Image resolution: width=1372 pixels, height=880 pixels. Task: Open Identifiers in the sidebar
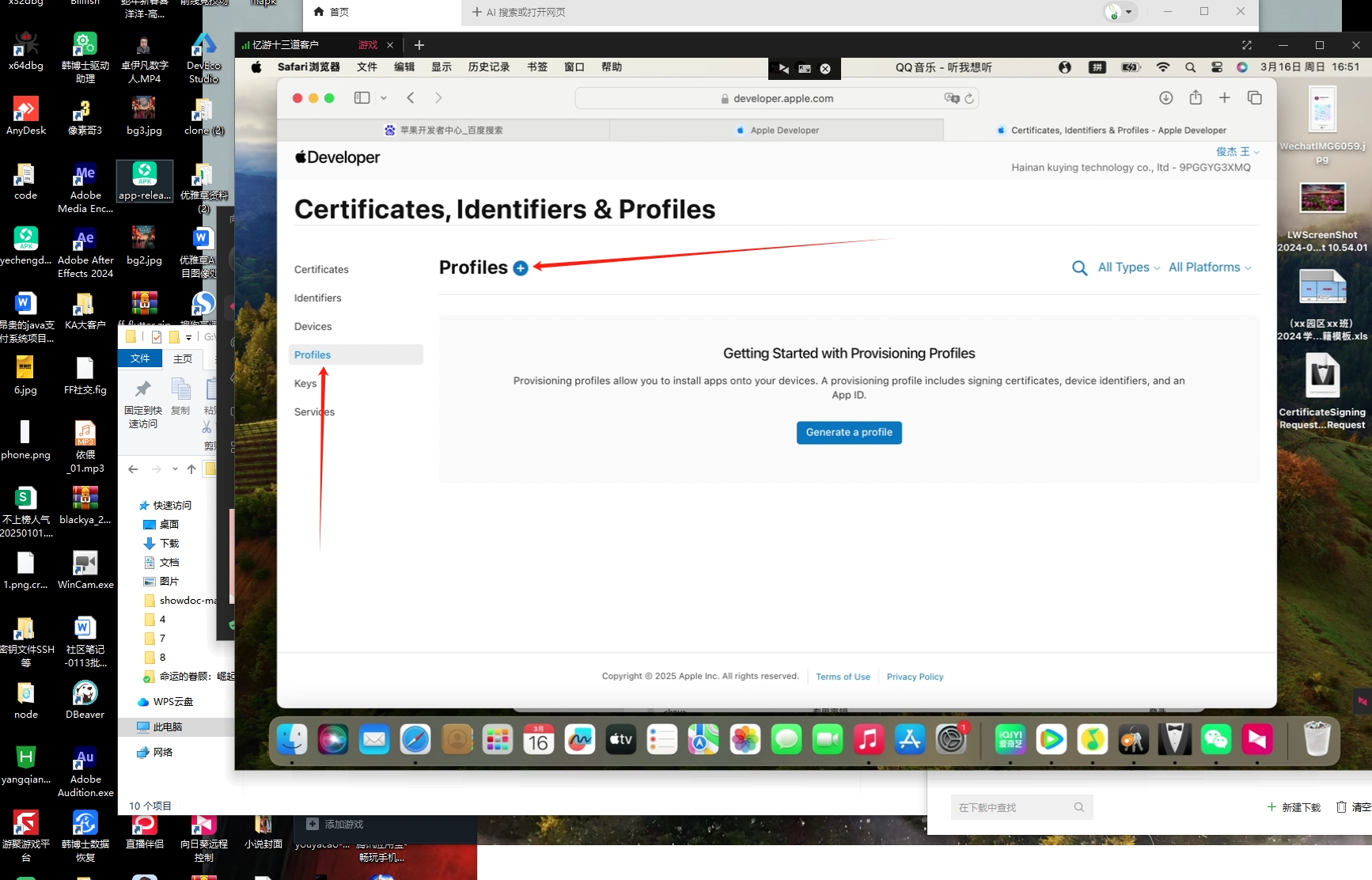[x=318, y=298]
